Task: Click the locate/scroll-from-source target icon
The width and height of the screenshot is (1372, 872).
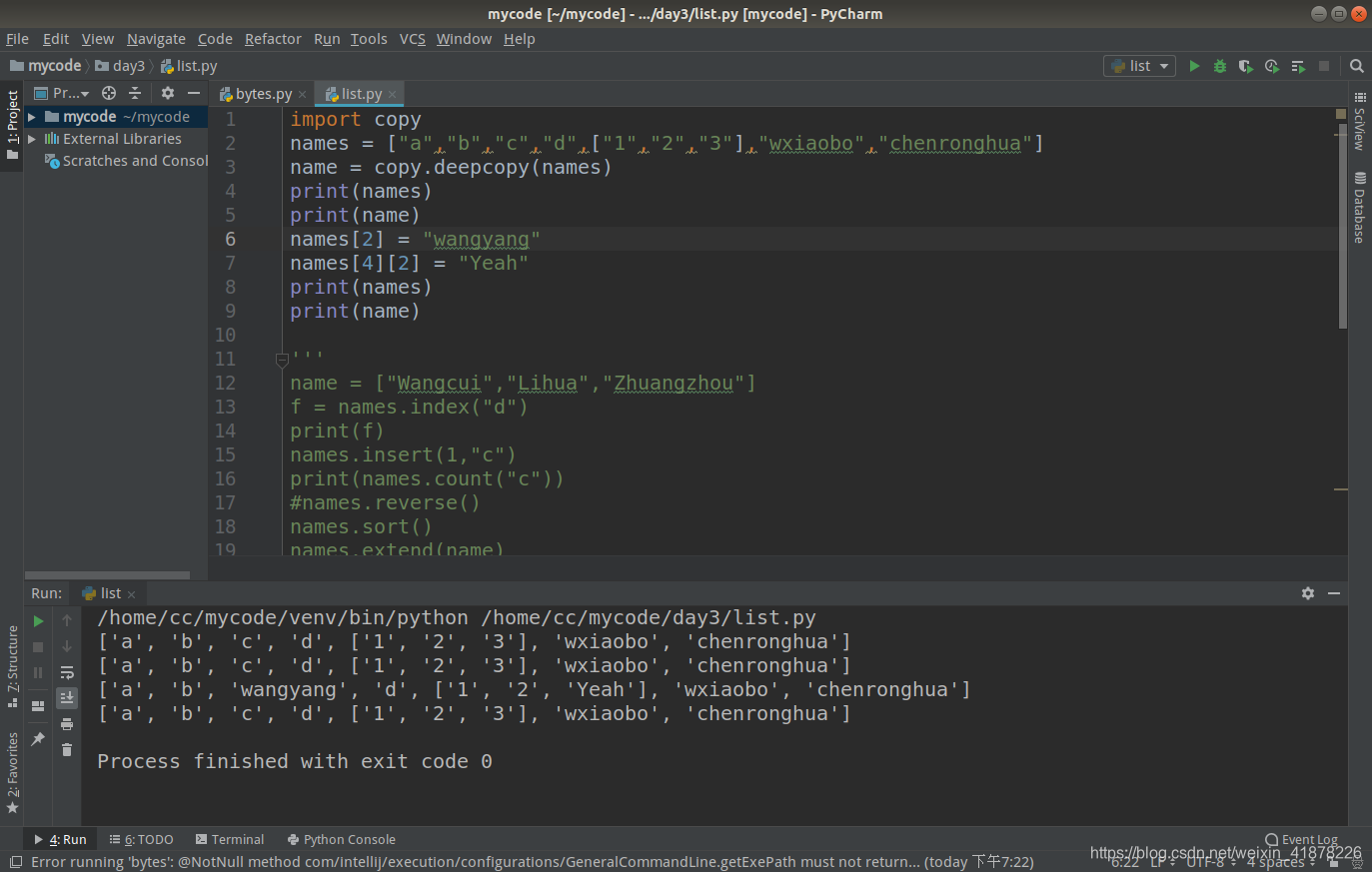Action: [x=109, y=93]
